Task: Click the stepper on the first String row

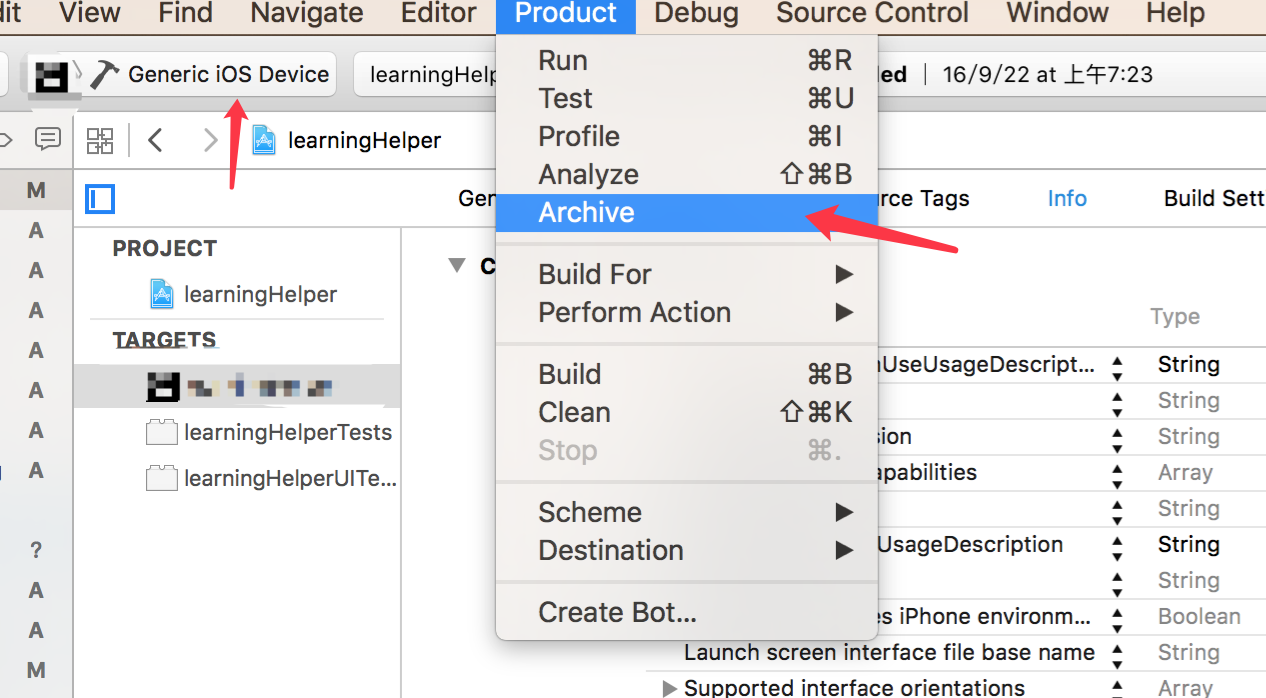Action: click(1117, 366)
